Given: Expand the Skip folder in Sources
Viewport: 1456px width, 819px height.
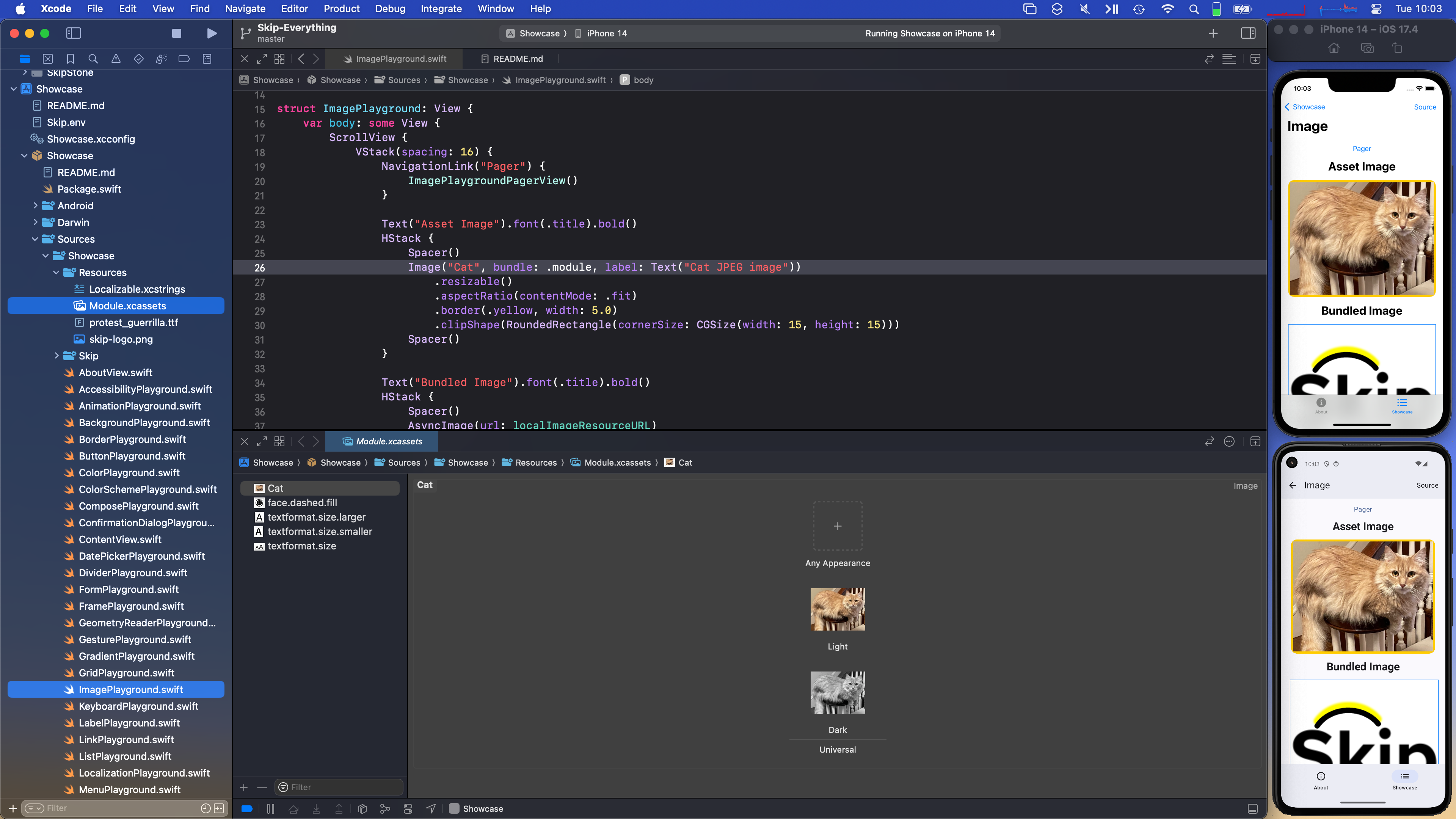Looking at the screenshot, I should (x=56, y=356).
